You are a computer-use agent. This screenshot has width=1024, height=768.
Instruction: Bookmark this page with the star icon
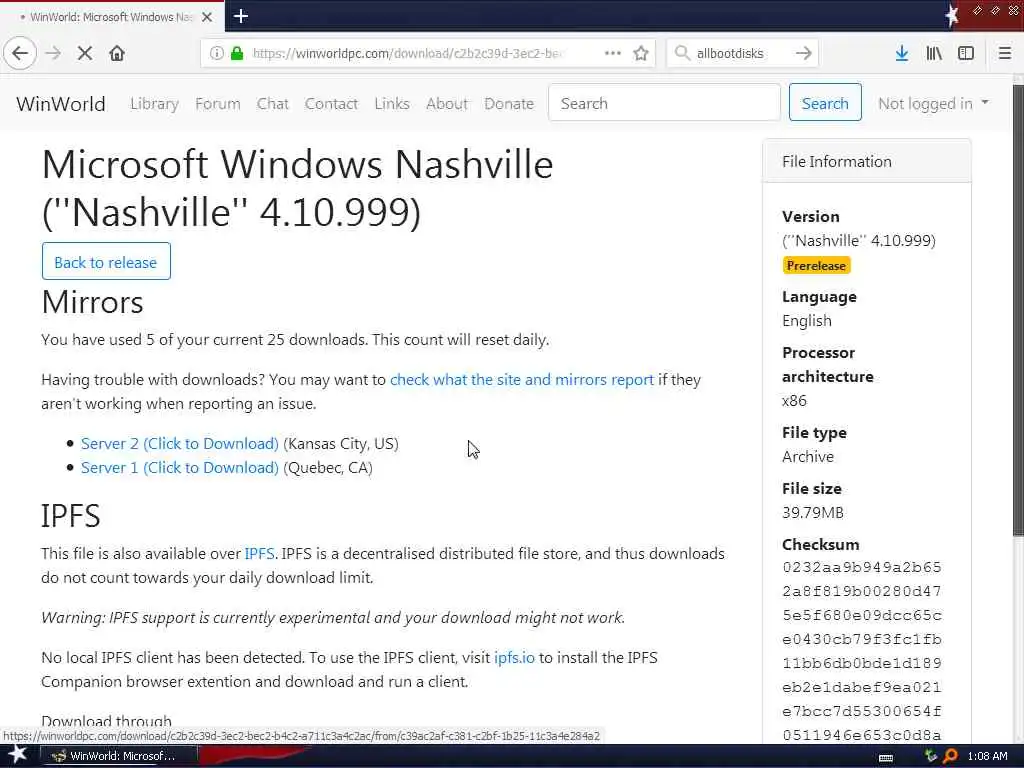click(x=641, y=53)
